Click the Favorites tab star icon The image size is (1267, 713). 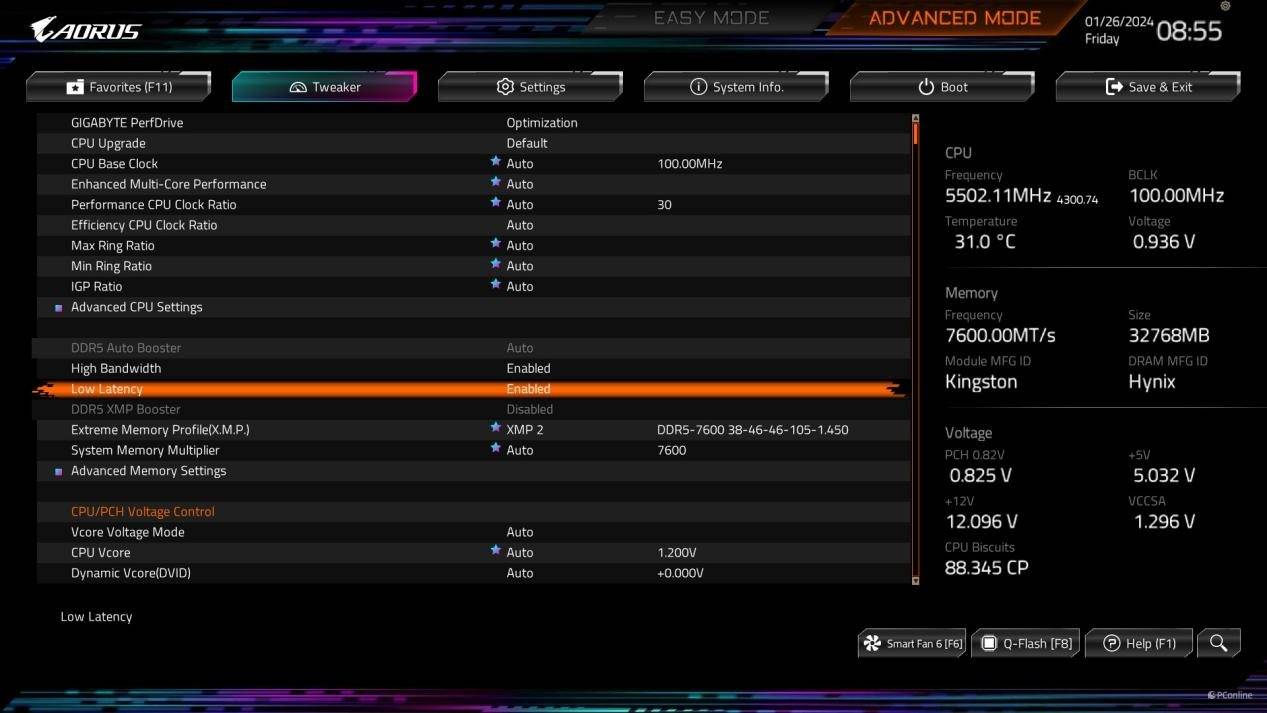75,87
